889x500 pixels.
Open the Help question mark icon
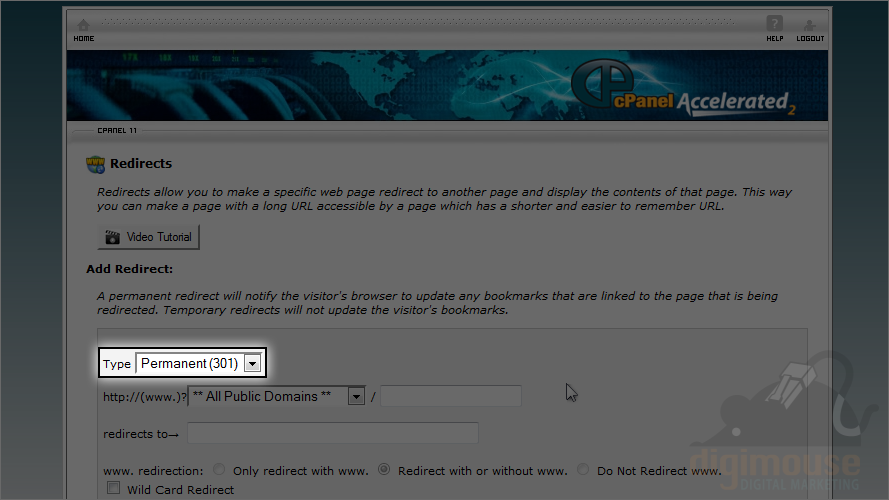[x=774, y=24]
